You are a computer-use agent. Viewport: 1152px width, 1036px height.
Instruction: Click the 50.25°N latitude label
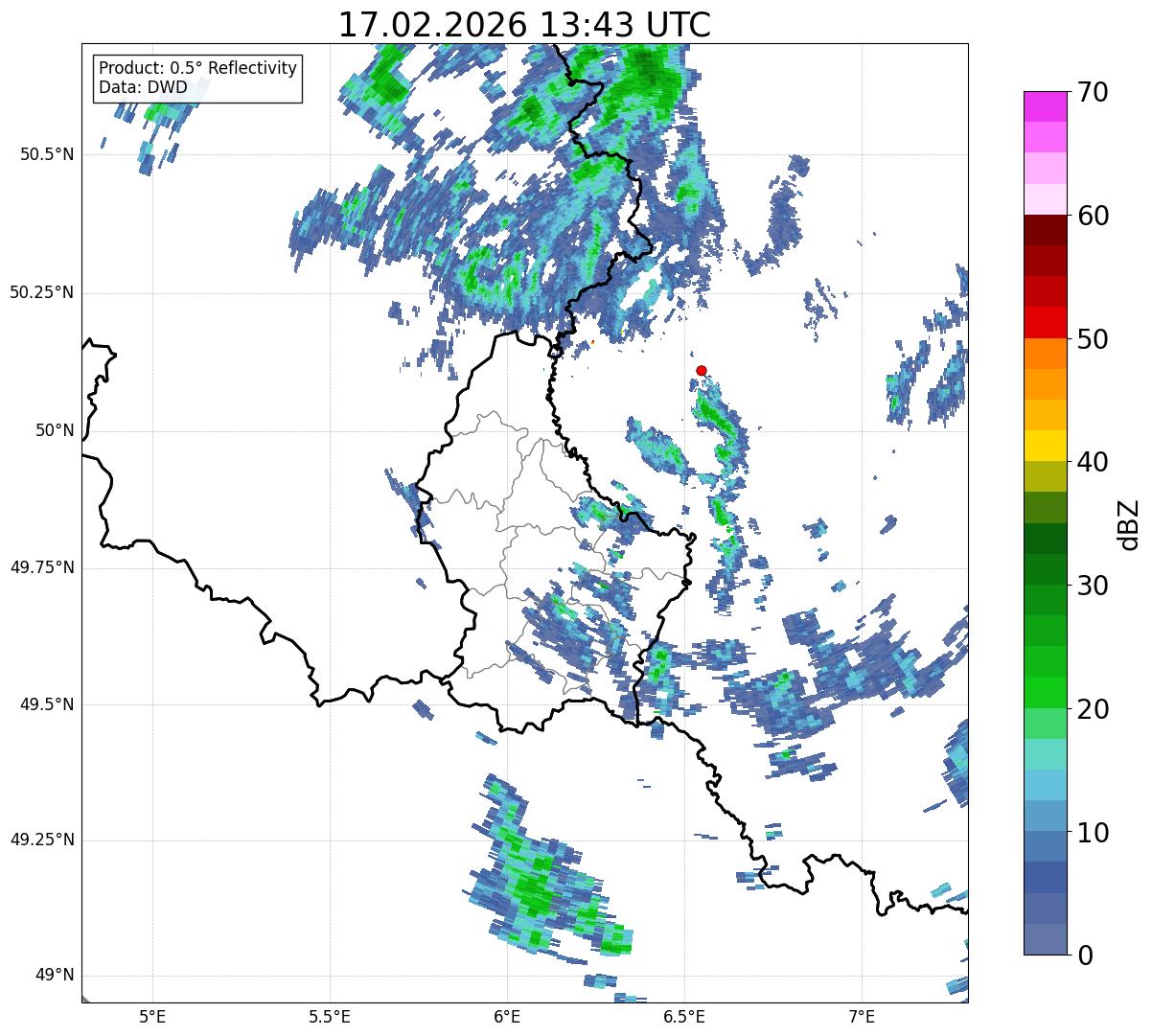[42, 292]
